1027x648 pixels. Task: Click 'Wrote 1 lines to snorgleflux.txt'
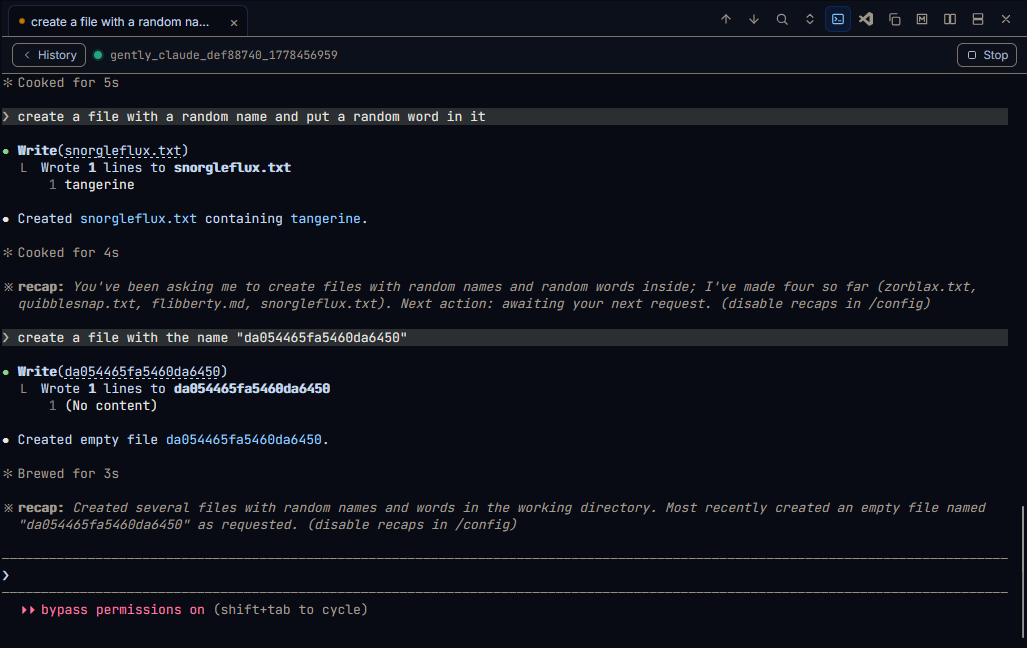click(166, 168)
